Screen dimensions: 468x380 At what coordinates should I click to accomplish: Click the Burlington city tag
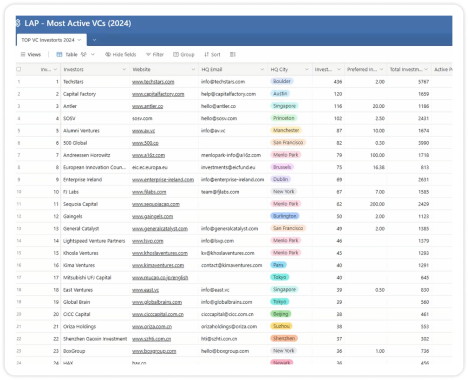[x=285, y=216]
